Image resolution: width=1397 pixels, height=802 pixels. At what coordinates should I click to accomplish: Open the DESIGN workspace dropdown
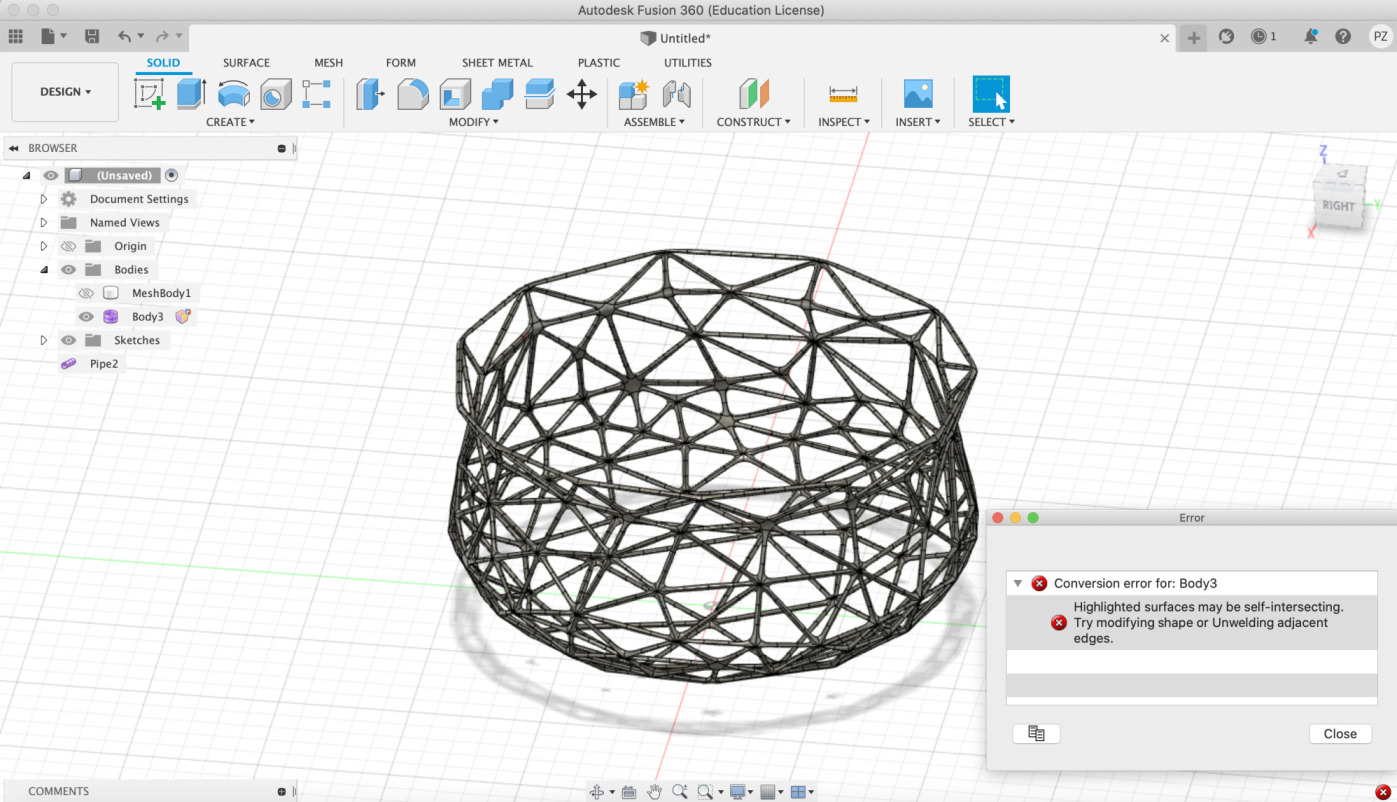pyautogui.click(x=65, y=92)
